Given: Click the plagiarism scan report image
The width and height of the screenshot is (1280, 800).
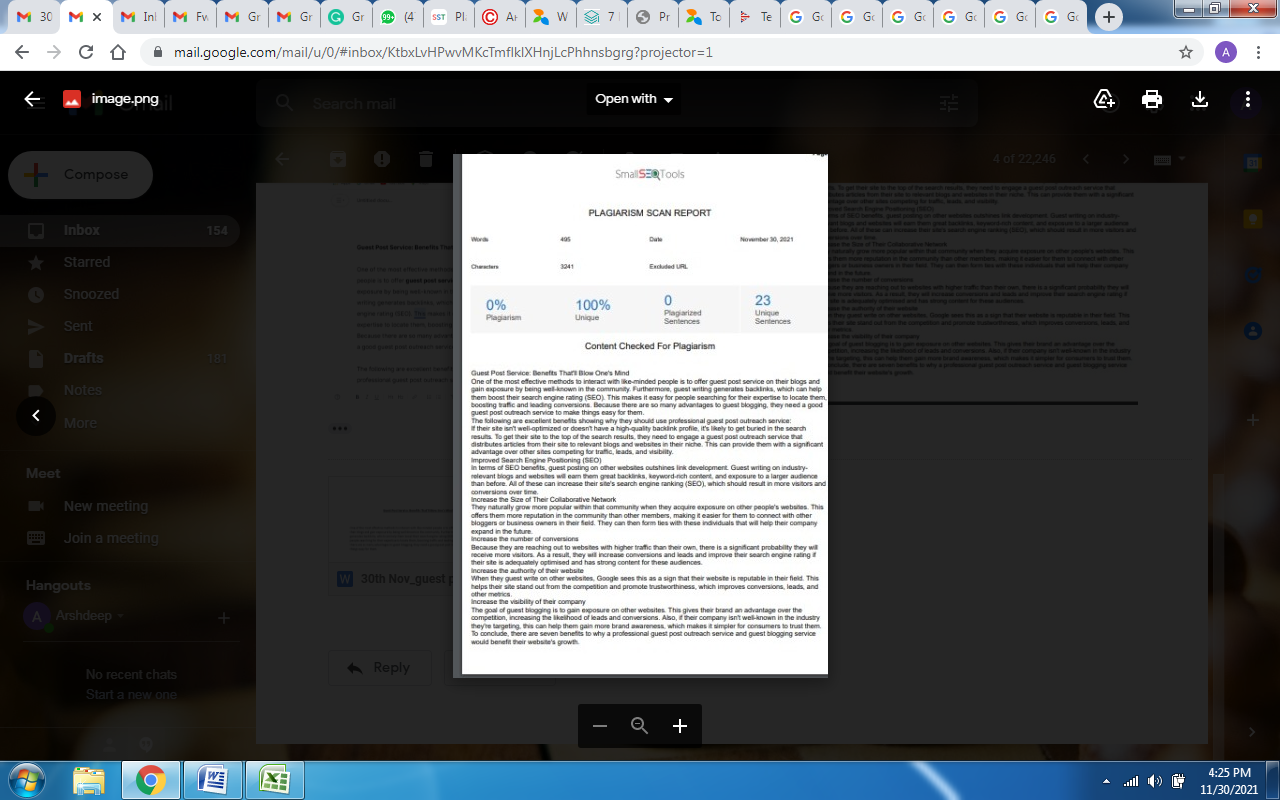Looking at the screenshot, I should click(640, 415).
